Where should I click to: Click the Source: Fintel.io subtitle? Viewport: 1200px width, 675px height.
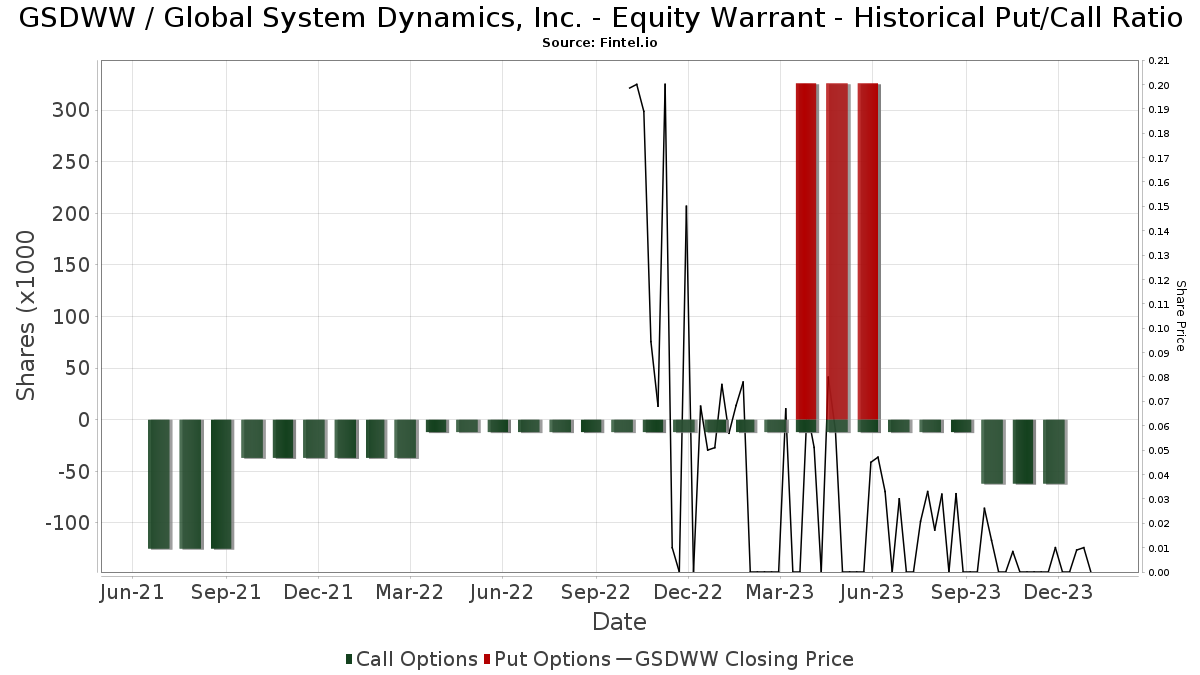[599, 43]
